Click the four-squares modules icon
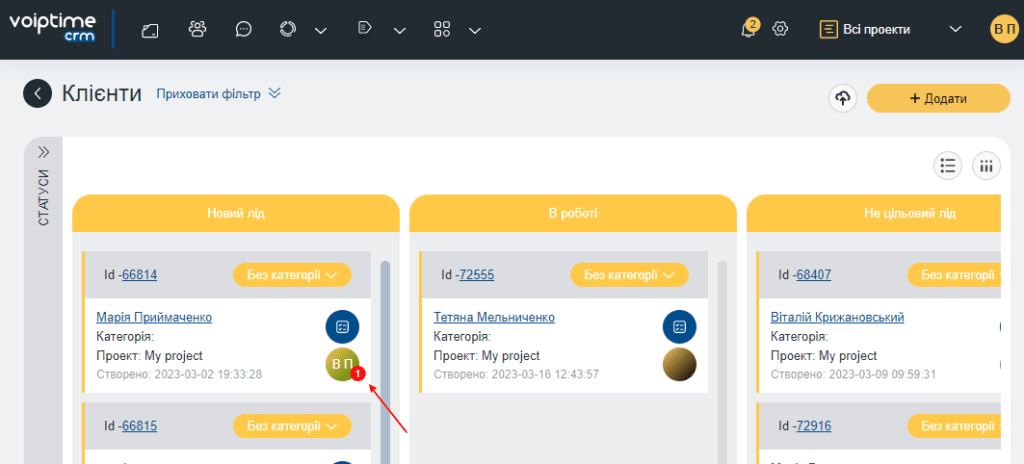Viewport: 1024px width, 464px height. point(442,29)
